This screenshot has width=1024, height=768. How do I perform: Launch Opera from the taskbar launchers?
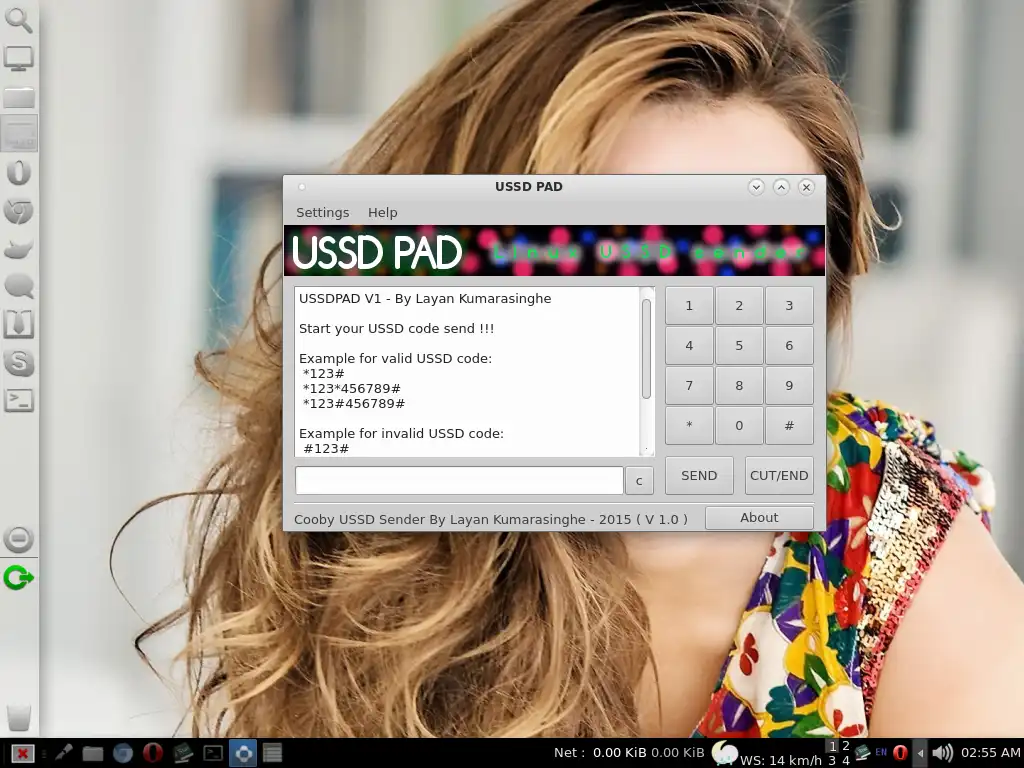(153, 754)
